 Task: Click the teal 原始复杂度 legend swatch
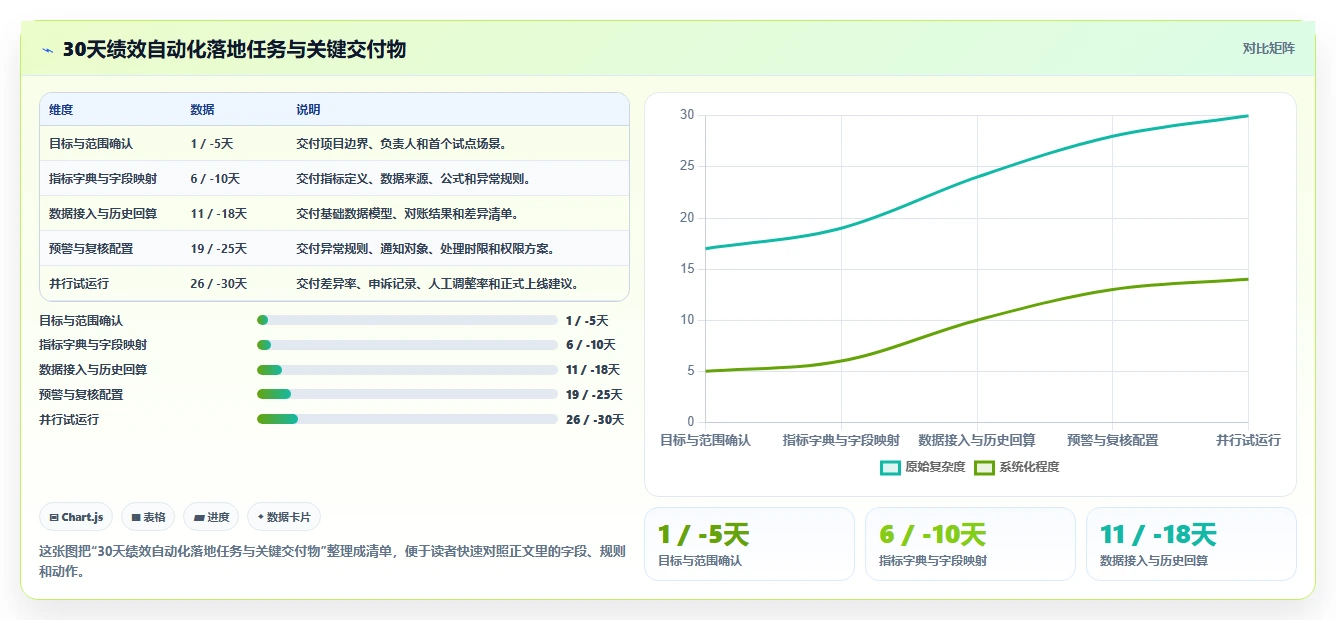tap(890, 467)
